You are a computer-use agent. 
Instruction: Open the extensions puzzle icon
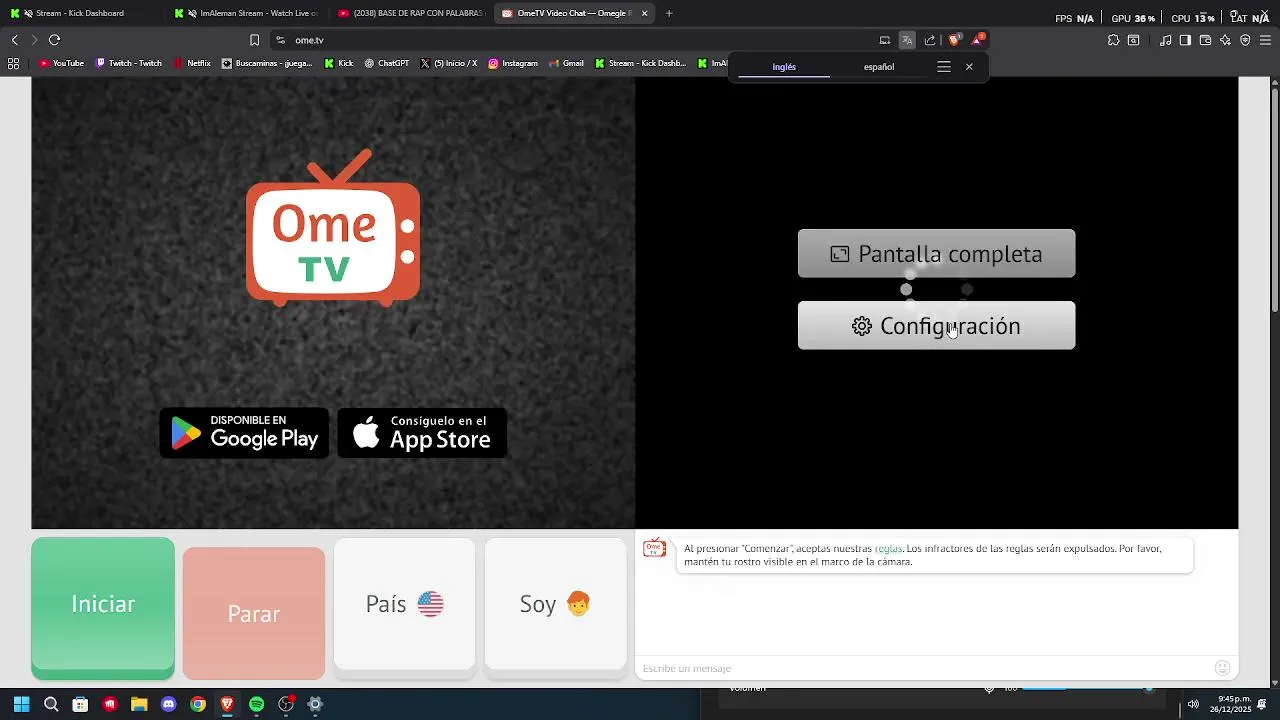tap(1113, 40)
